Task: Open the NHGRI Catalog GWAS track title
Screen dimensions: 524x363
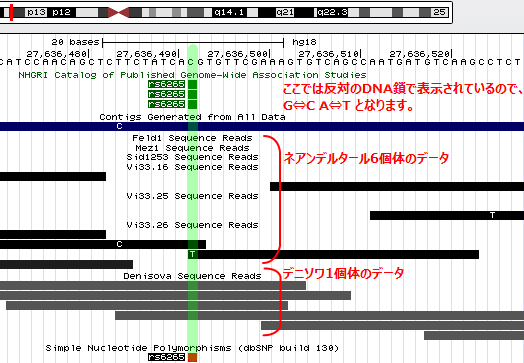Action: (x=192, y=75)
